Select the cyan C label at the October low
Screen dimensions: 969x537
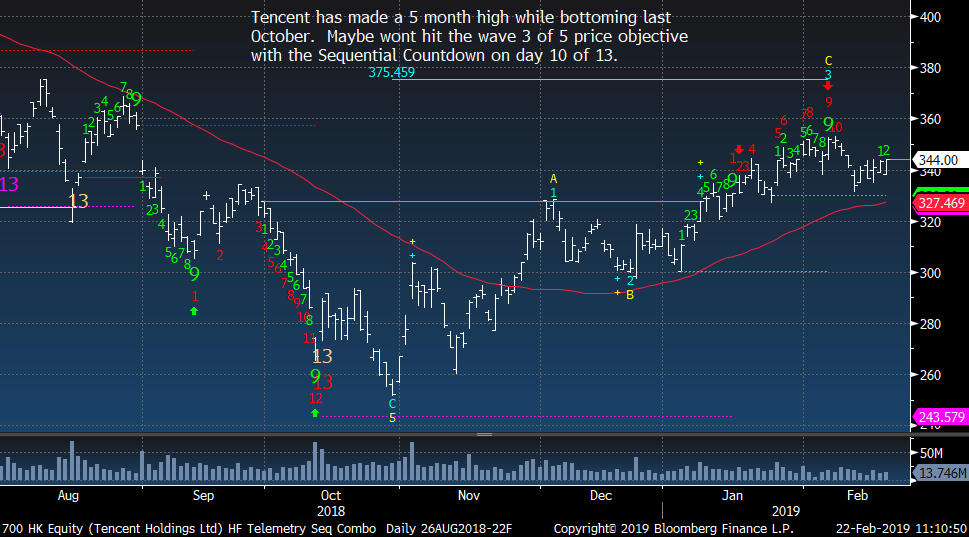[392, 404]
